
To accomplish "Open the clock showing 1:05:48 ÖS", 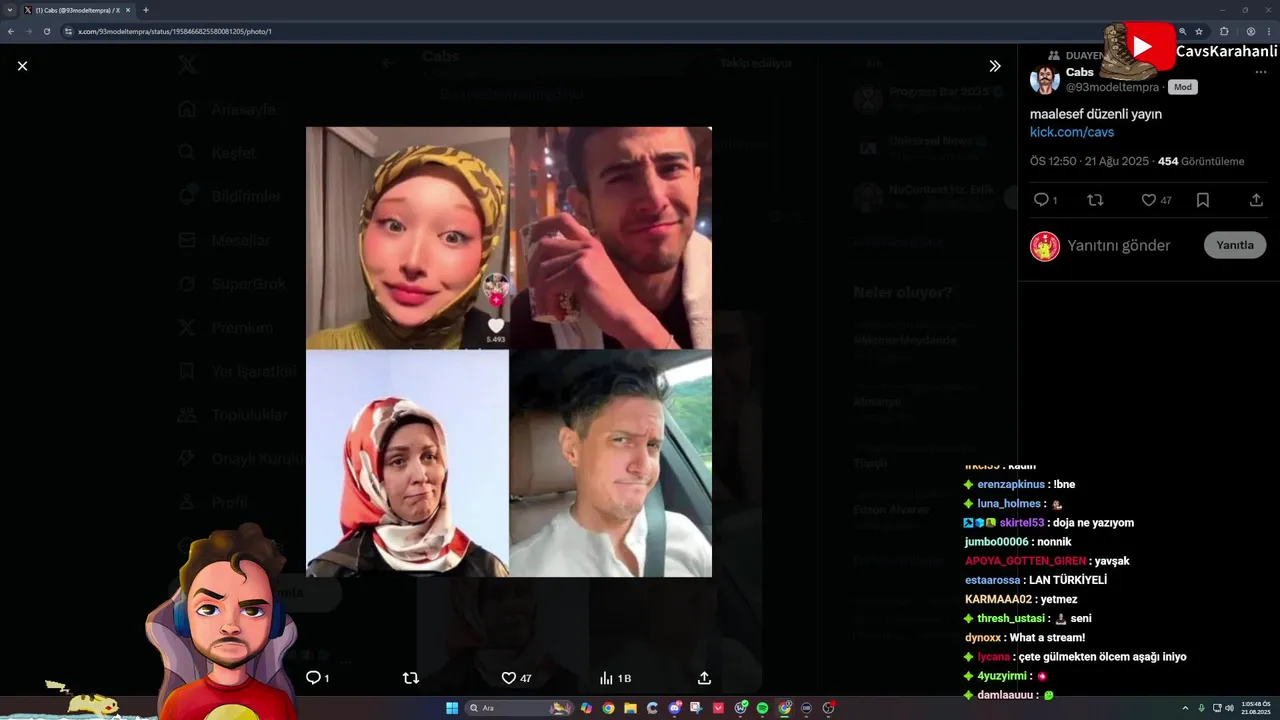I will 1255,708.
